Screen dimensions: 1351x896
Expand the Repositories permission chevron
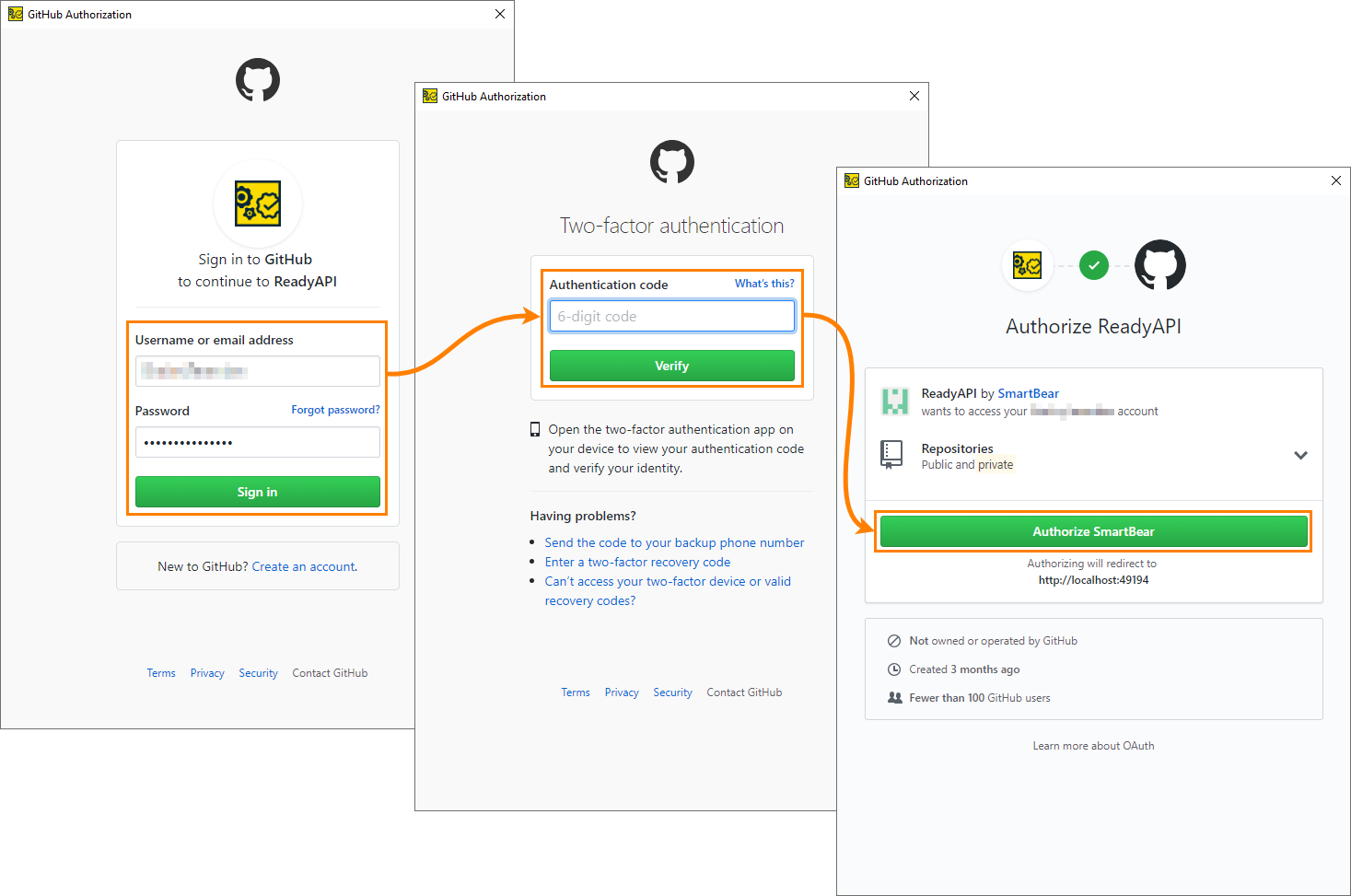click(x=1300, y=455)
